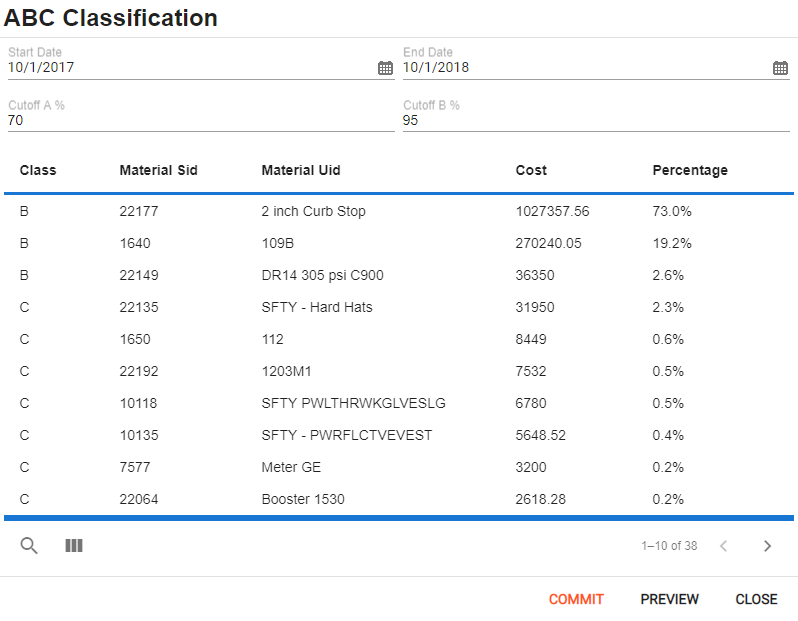The width and height of the screenshot is (798, 621).
Task: Sort by the Class column header
Action: 38,170
